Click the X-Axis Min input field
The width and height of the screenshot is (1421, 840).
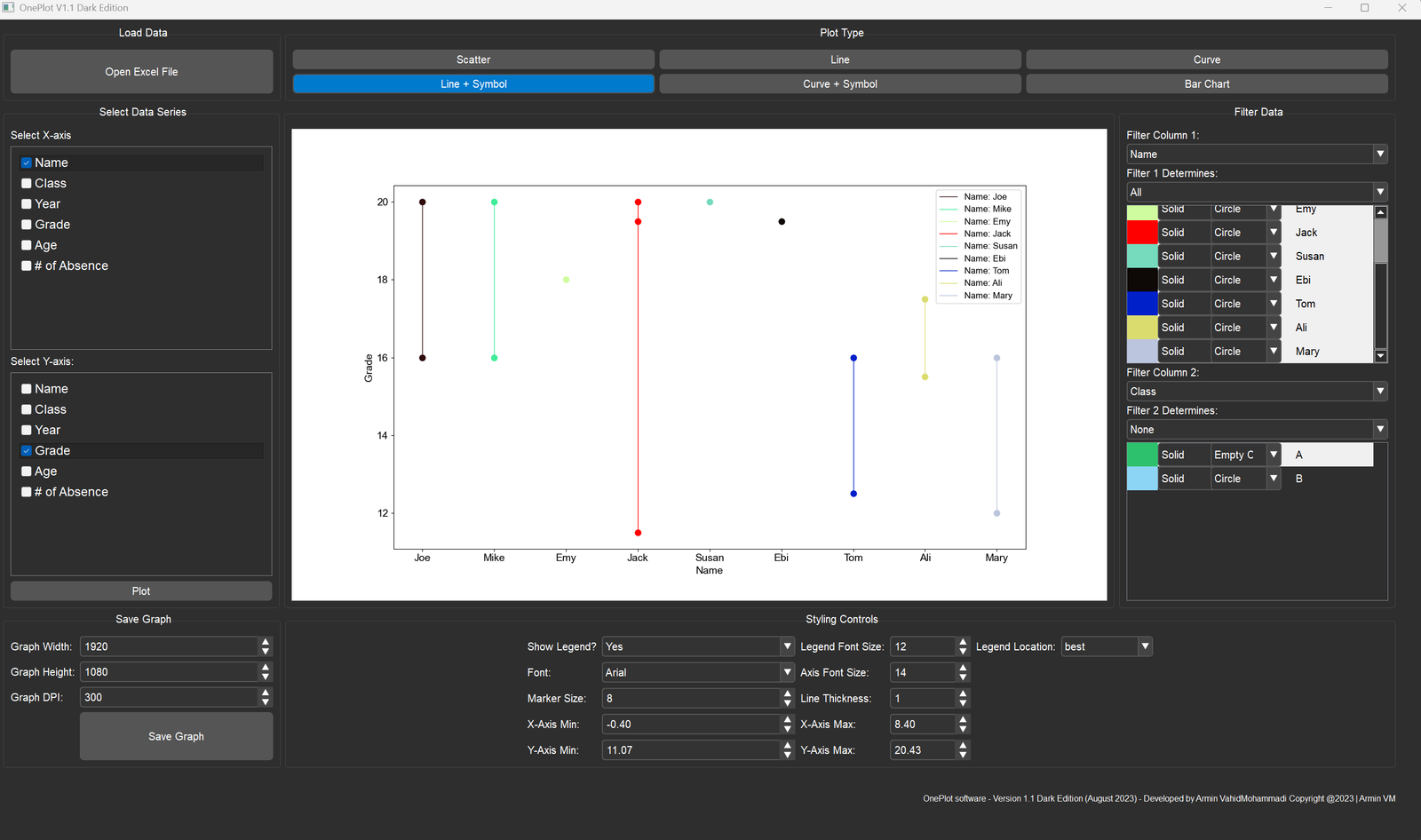(x=690, y=725)
